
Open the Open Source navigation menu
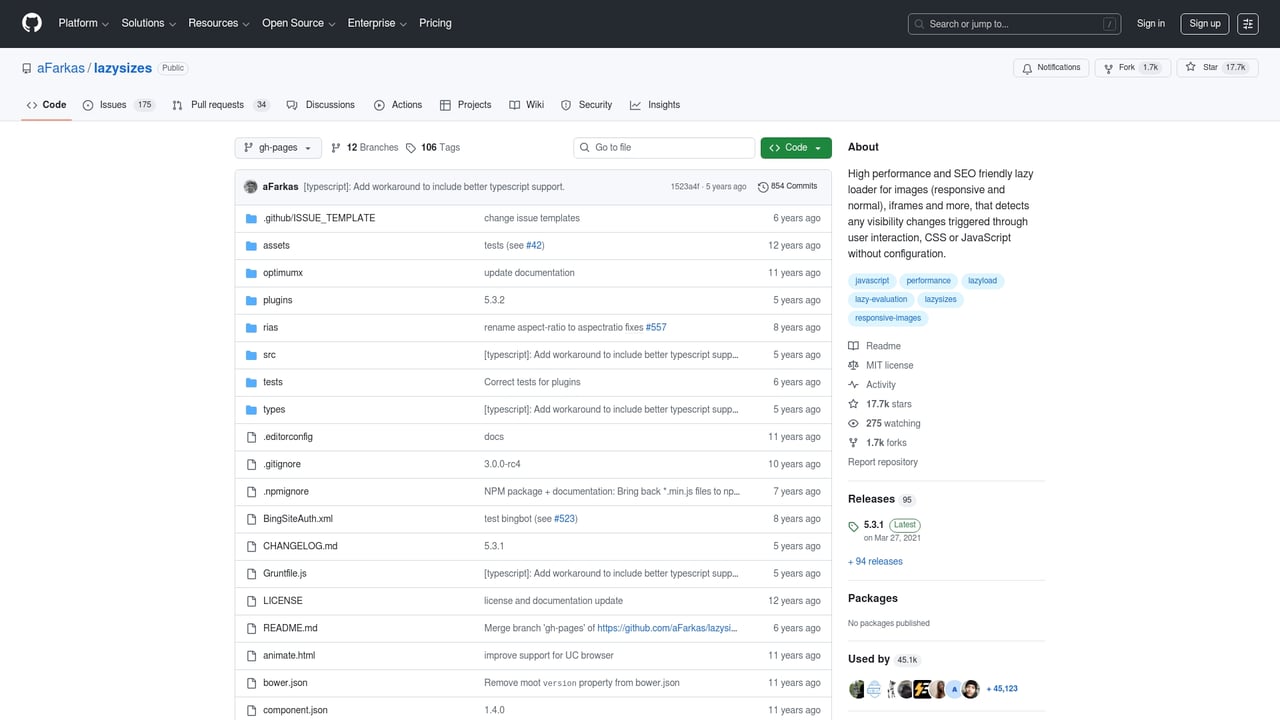click(298, 23)
